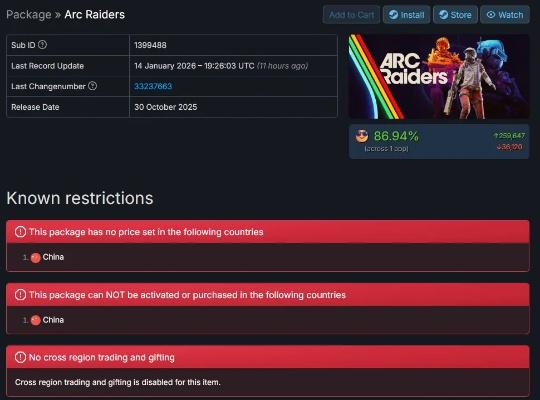
Task: Click the help icon beside Last Changenumber
Action: (x=92, y=86)
